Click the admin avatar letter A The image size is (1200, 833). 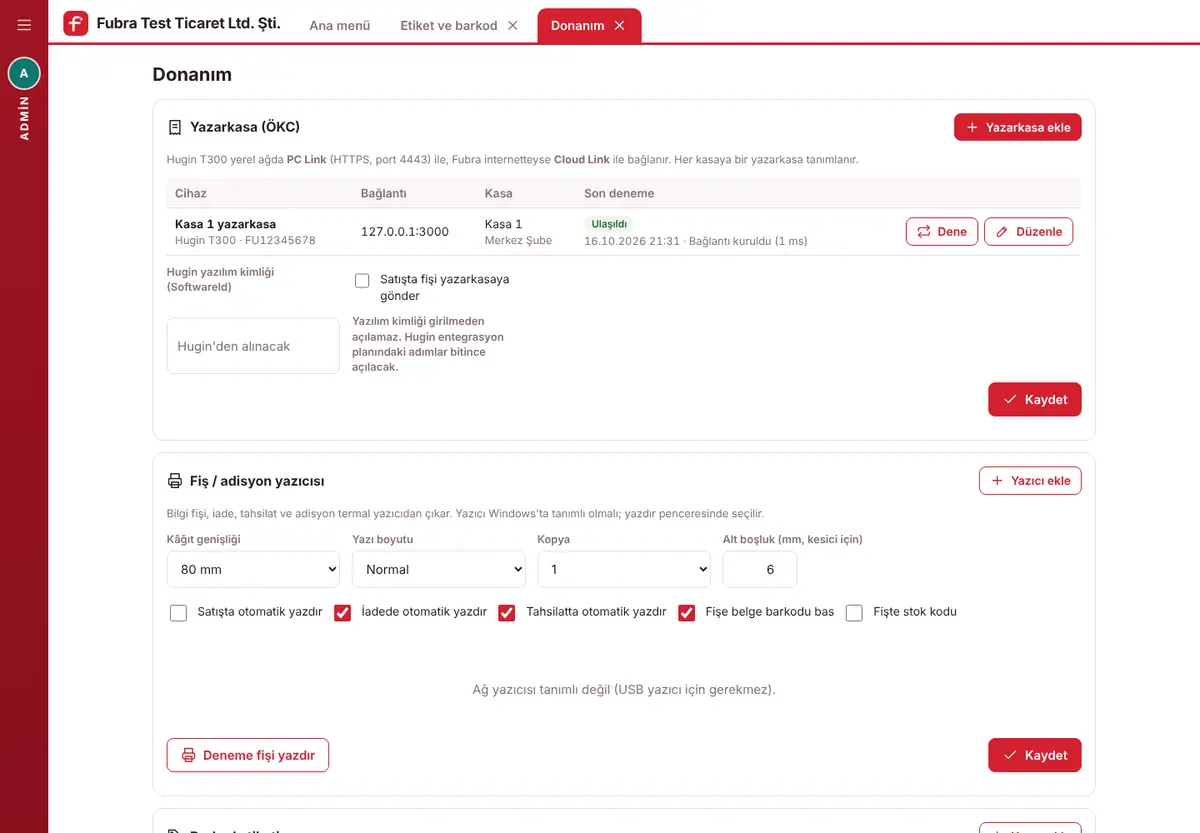tap(24, 73)
